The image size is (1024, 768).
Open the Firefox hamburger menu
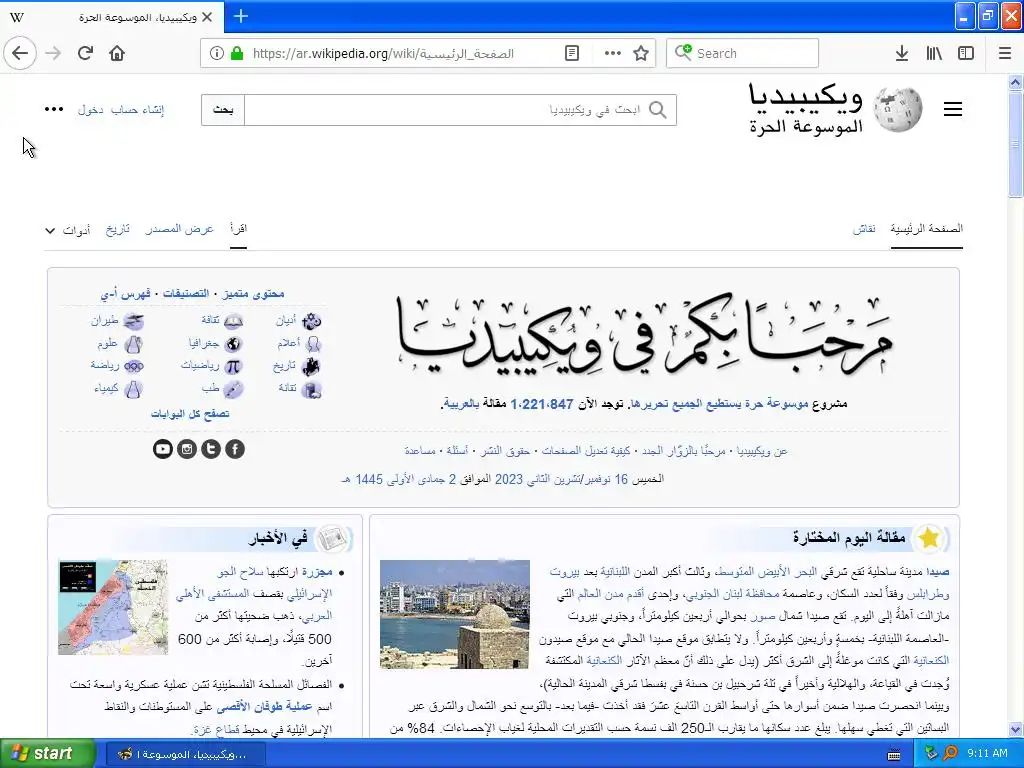1004,53
